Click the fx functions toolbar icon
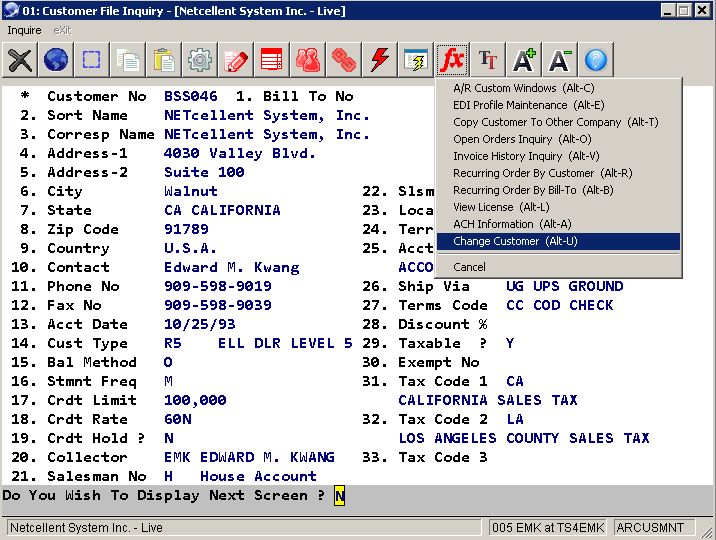The image size is (716, 540). point(452,60)
